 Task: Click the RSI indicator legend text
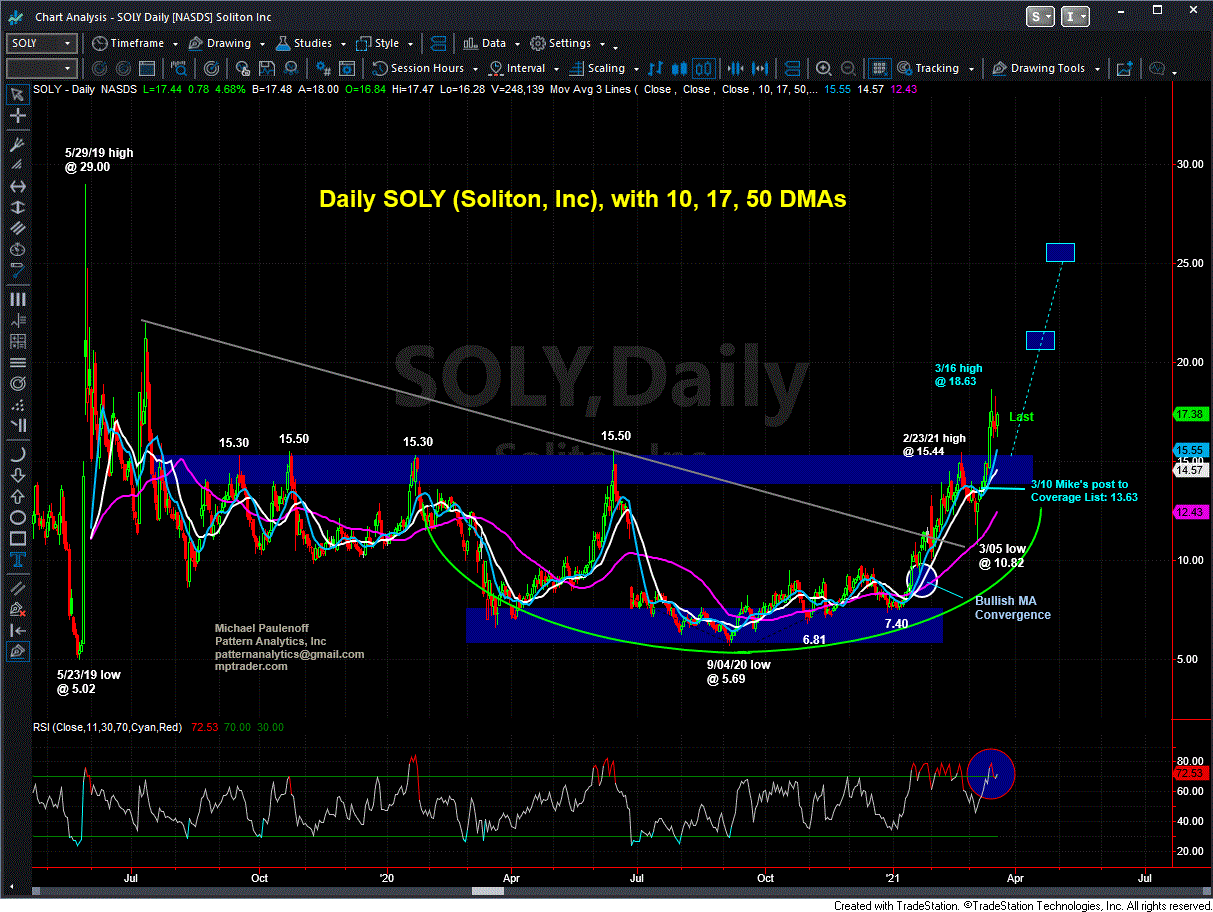pos(108,727)
